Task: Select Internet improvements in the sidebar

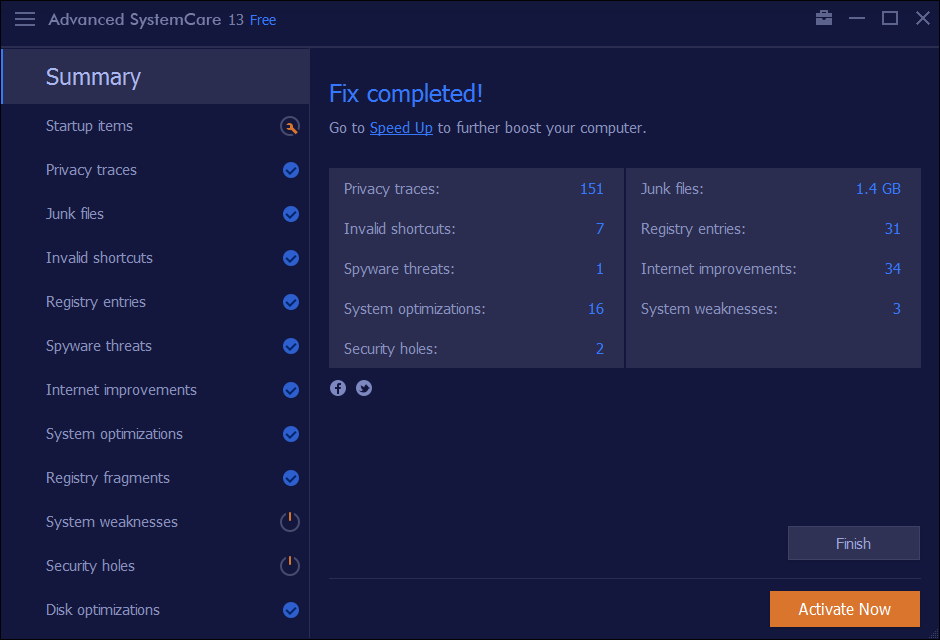Action: click(x=121, y=390)
